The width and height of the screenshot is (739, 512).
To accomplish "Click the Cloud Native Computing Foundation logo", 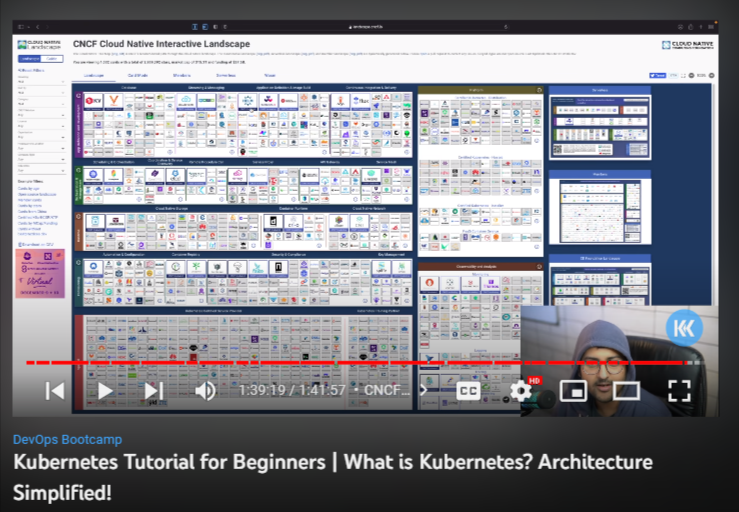I will 688,45.
